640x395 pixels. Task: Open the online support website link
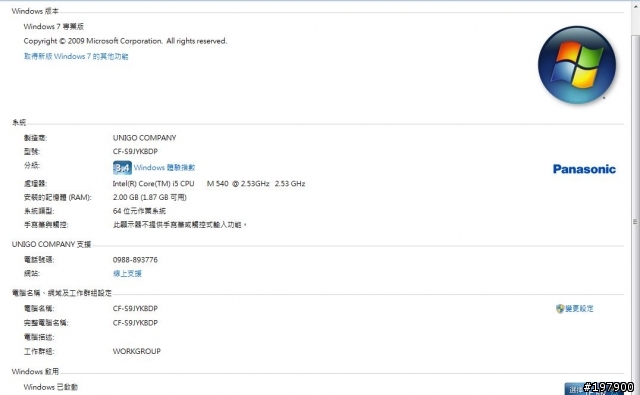pyautogui.click(x=127, y=273)
